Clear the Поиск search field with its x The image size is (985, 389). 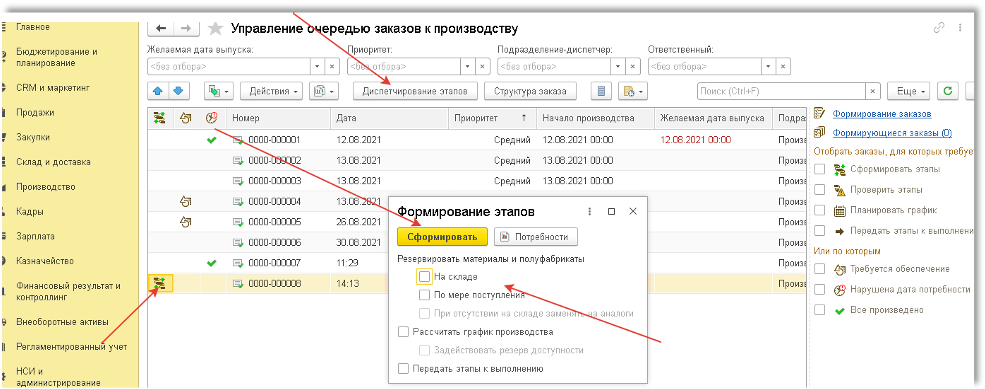[x=873, y=91]
